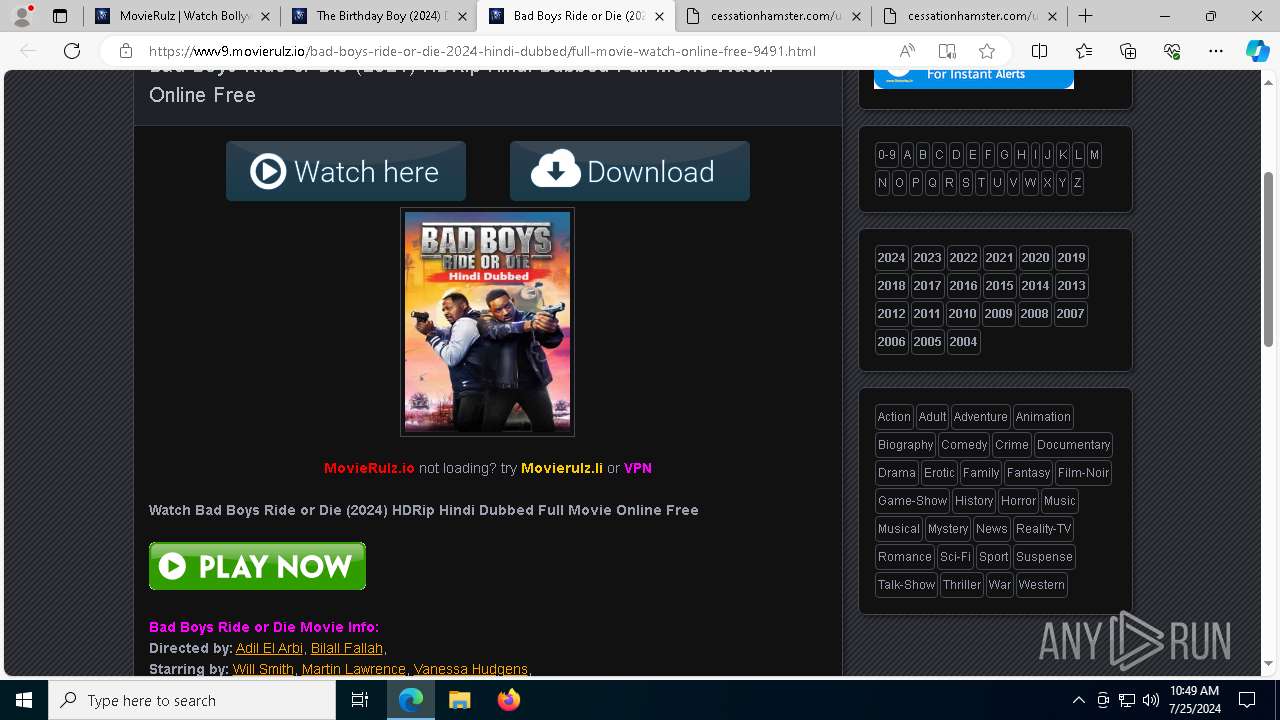The image size is (1280, 720).
Task: Click the green PLAY NOW button
Action: click(x=257, y=566)
